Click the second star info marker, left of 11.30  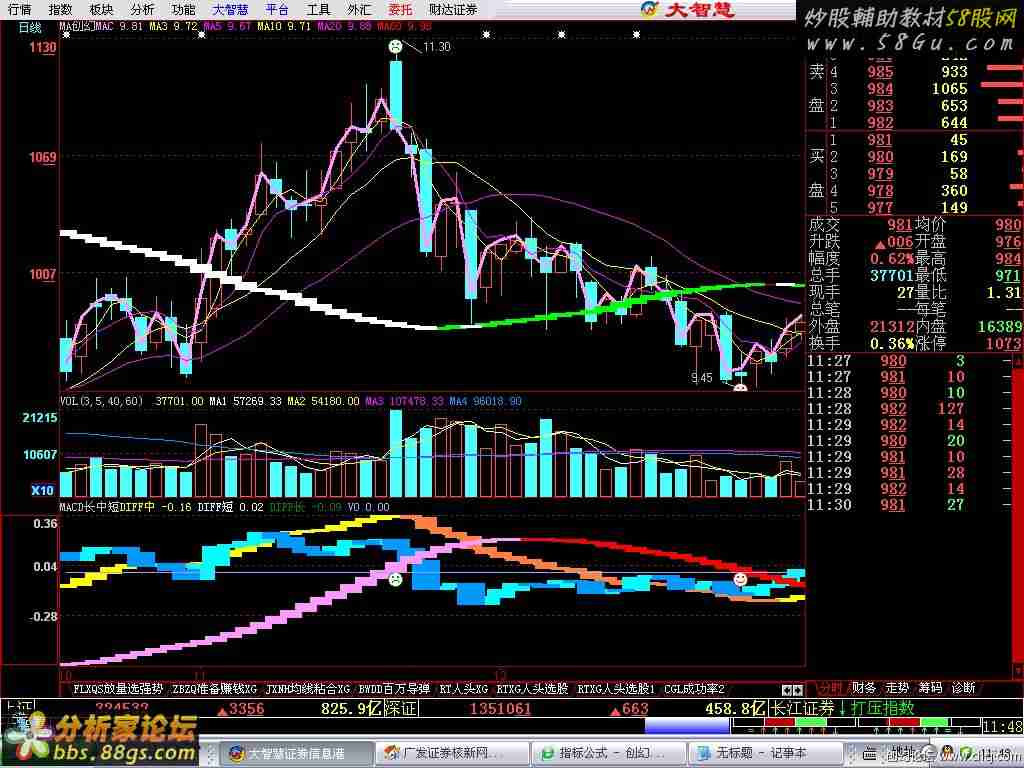pos(202,35)
